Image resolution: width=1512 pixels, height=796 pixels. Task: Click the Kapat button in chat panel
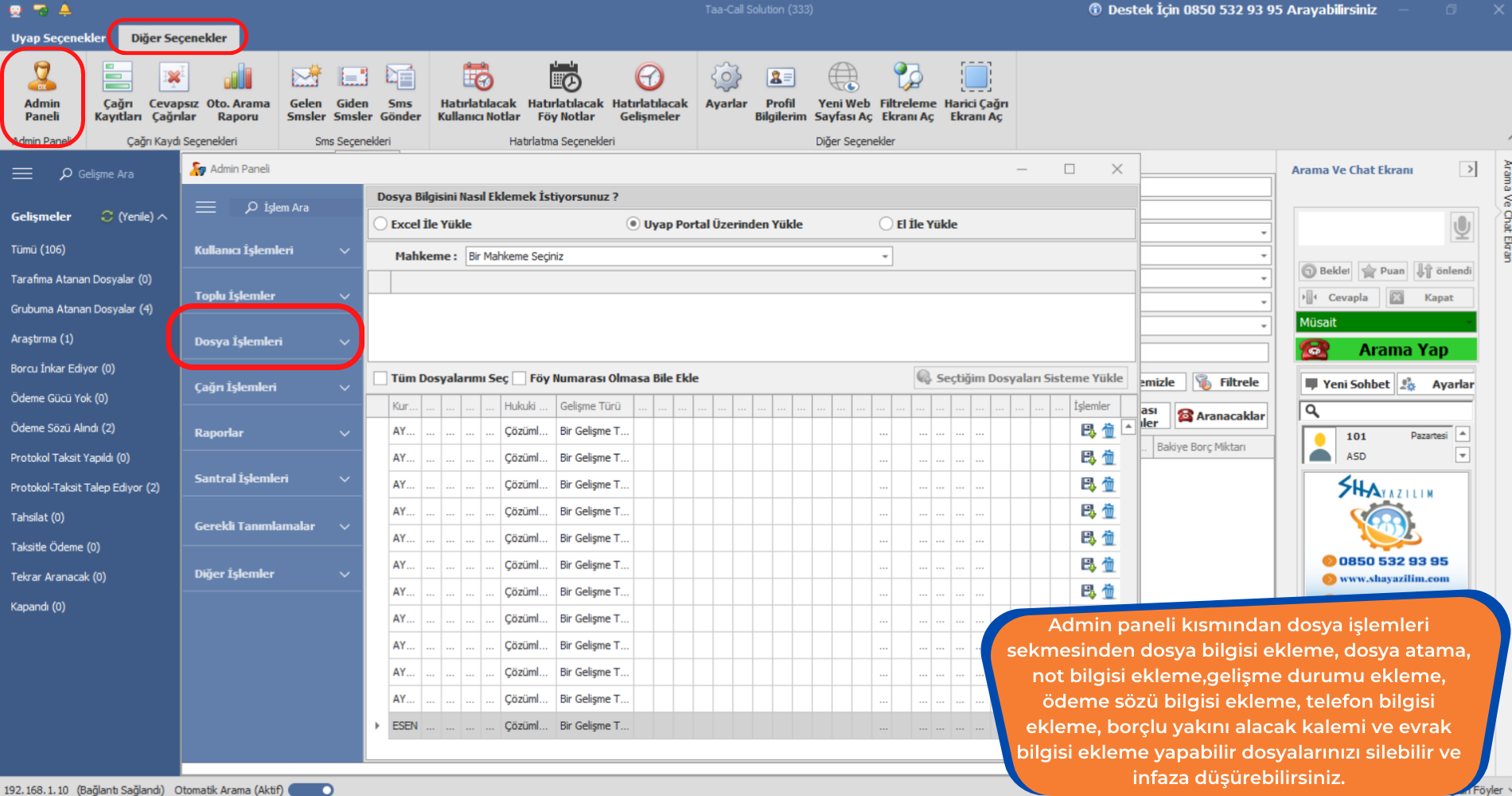1428,298
